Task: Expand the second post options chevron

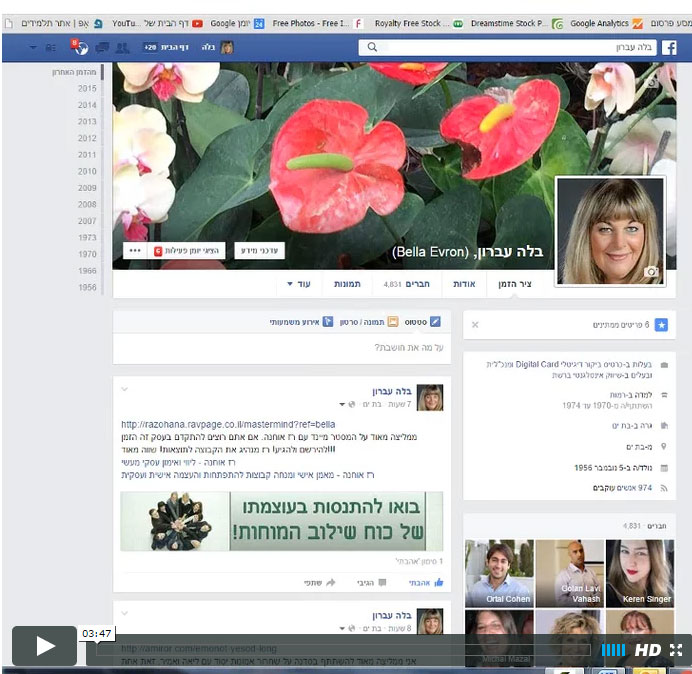Action: coord(124,613)
